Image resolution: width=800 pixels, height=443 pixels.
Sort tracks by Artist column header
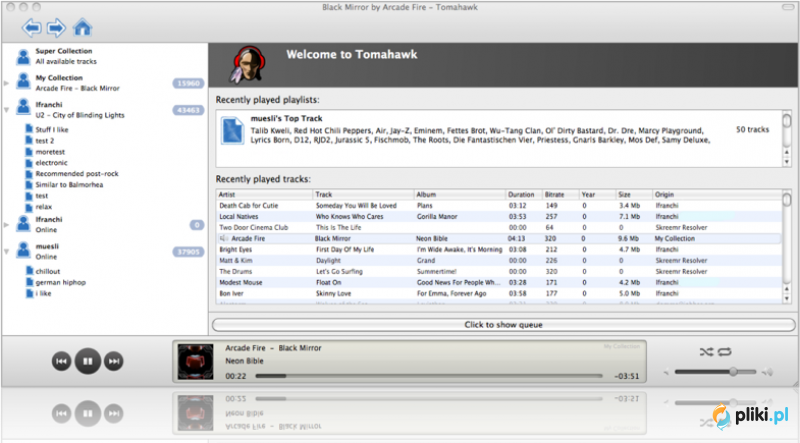click(x=264, y=194)
